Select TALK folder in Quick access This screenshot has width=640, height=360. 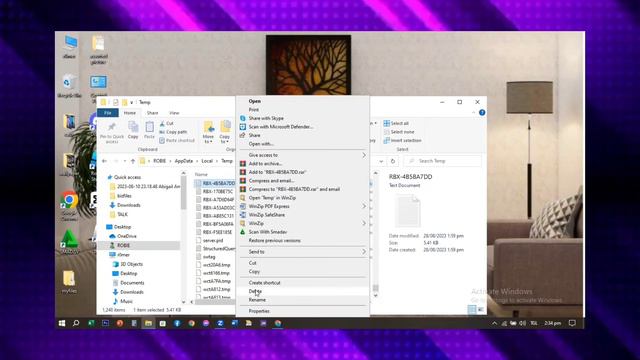click(122, 214)
